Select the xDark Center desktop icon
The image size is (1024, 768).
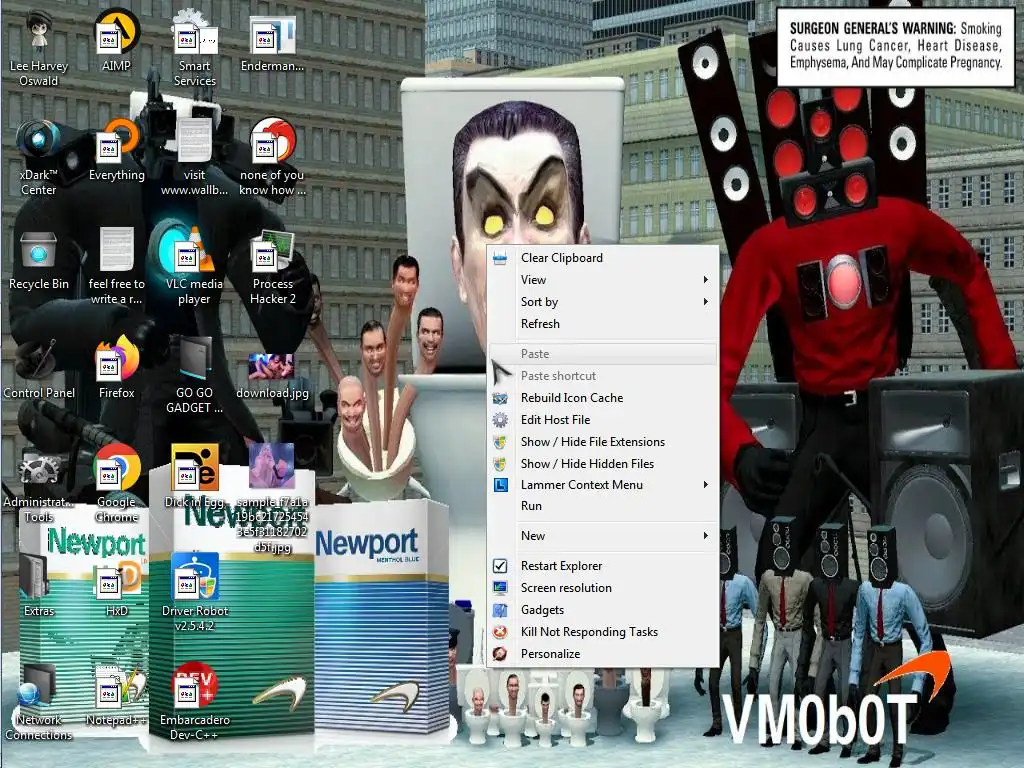tap(39, 158)
